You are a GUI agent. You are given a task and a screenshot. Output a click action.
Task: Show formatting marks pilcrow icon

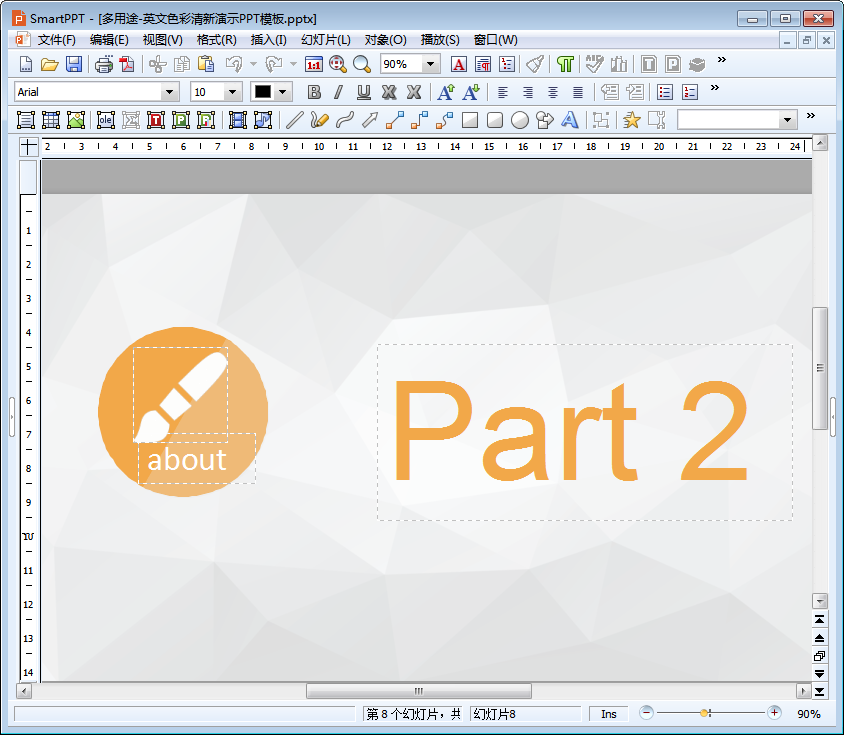565,64
